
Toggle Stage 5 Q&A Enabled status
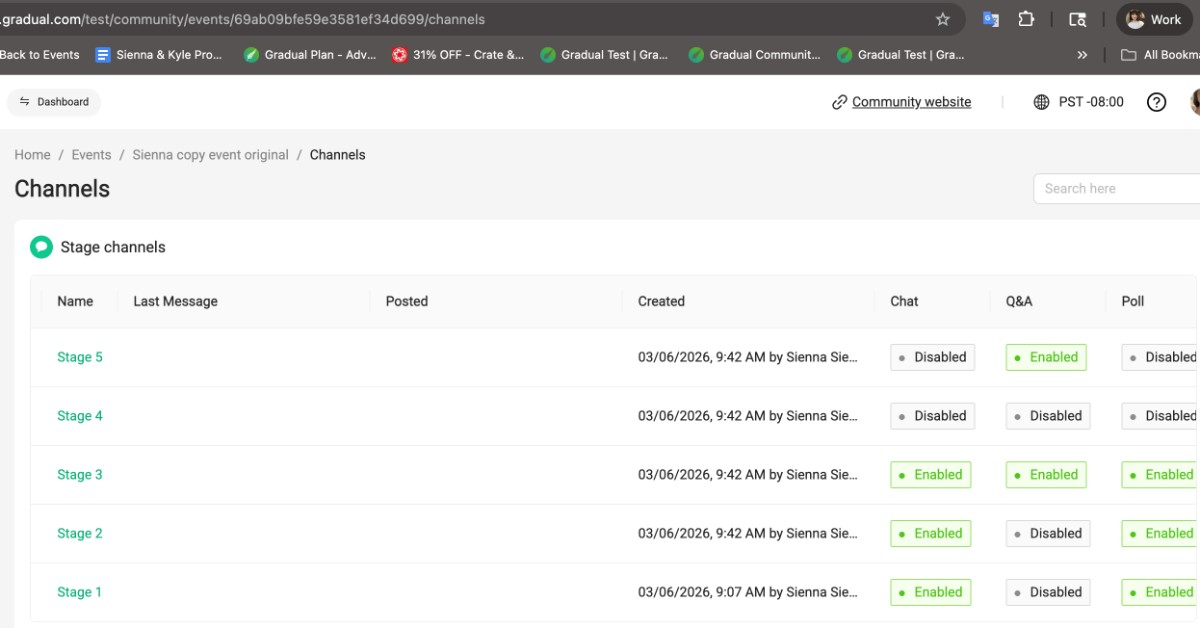[1046, 357]
